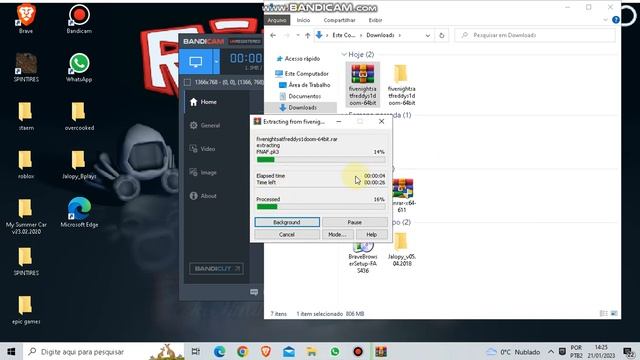The width and height of the screenshot is (640, 360).
Task: Click the BANDICUT button in Bandicam
Action: coord(217,269)
